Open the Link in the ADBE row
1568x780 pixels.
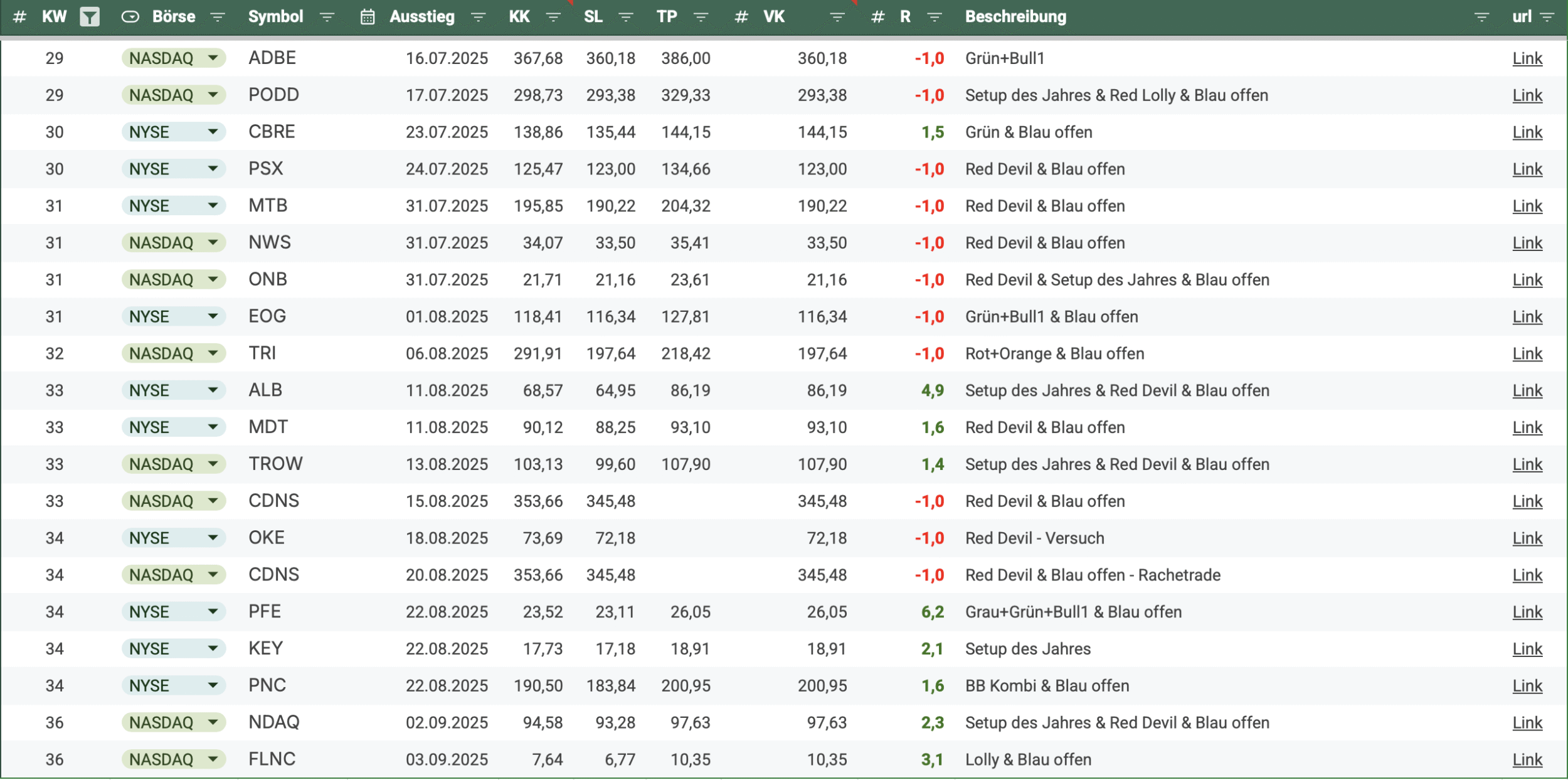point(1527,58)
